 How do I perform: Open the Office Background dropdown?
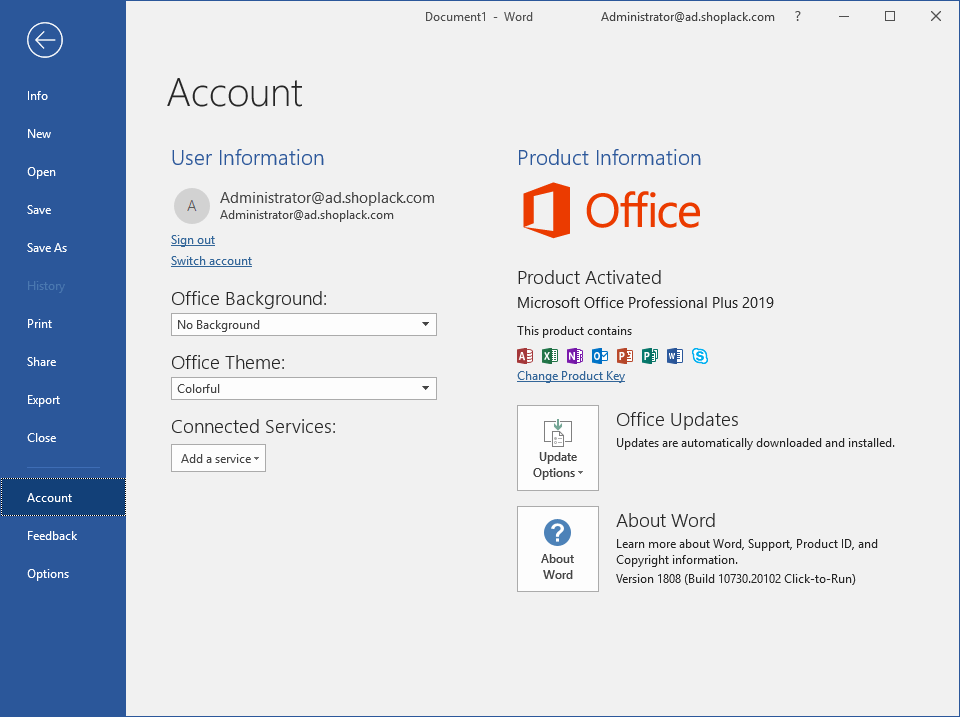[x=304, y=325]
